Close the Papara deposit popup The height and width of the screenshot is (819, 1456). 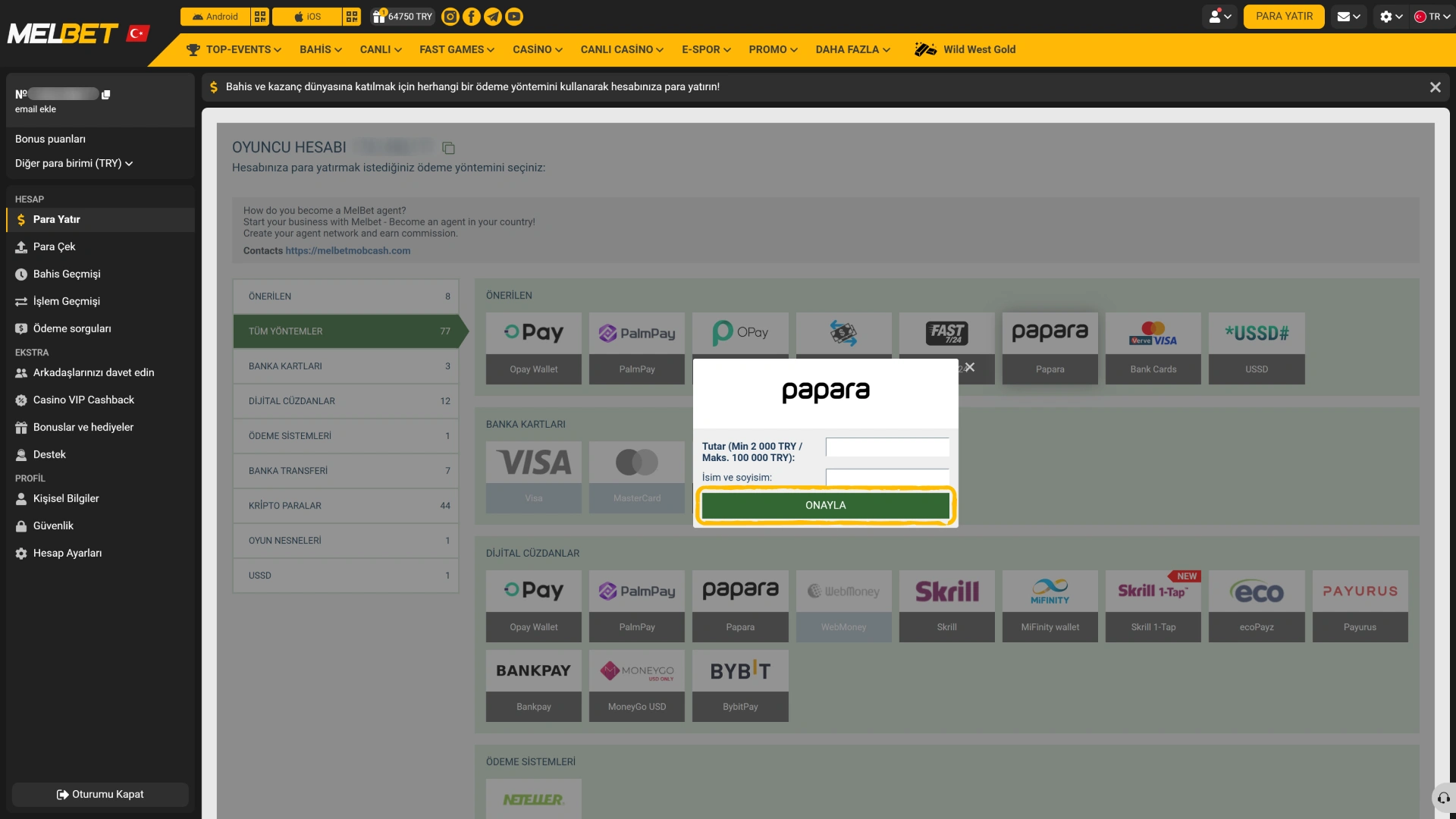pyautogui.click(x=970, y=367)
